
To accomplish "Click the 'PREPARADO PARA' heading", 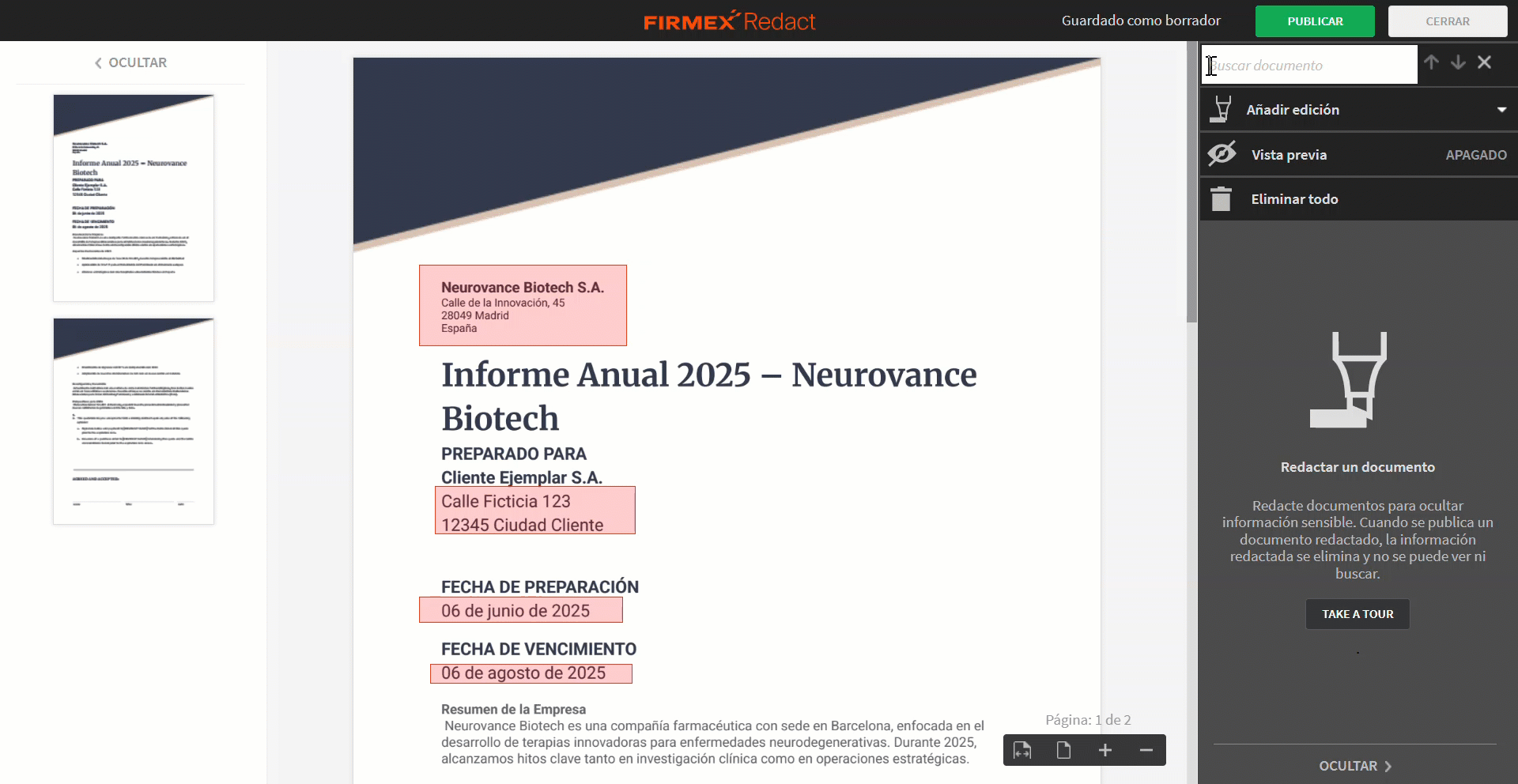I will 514,454.
